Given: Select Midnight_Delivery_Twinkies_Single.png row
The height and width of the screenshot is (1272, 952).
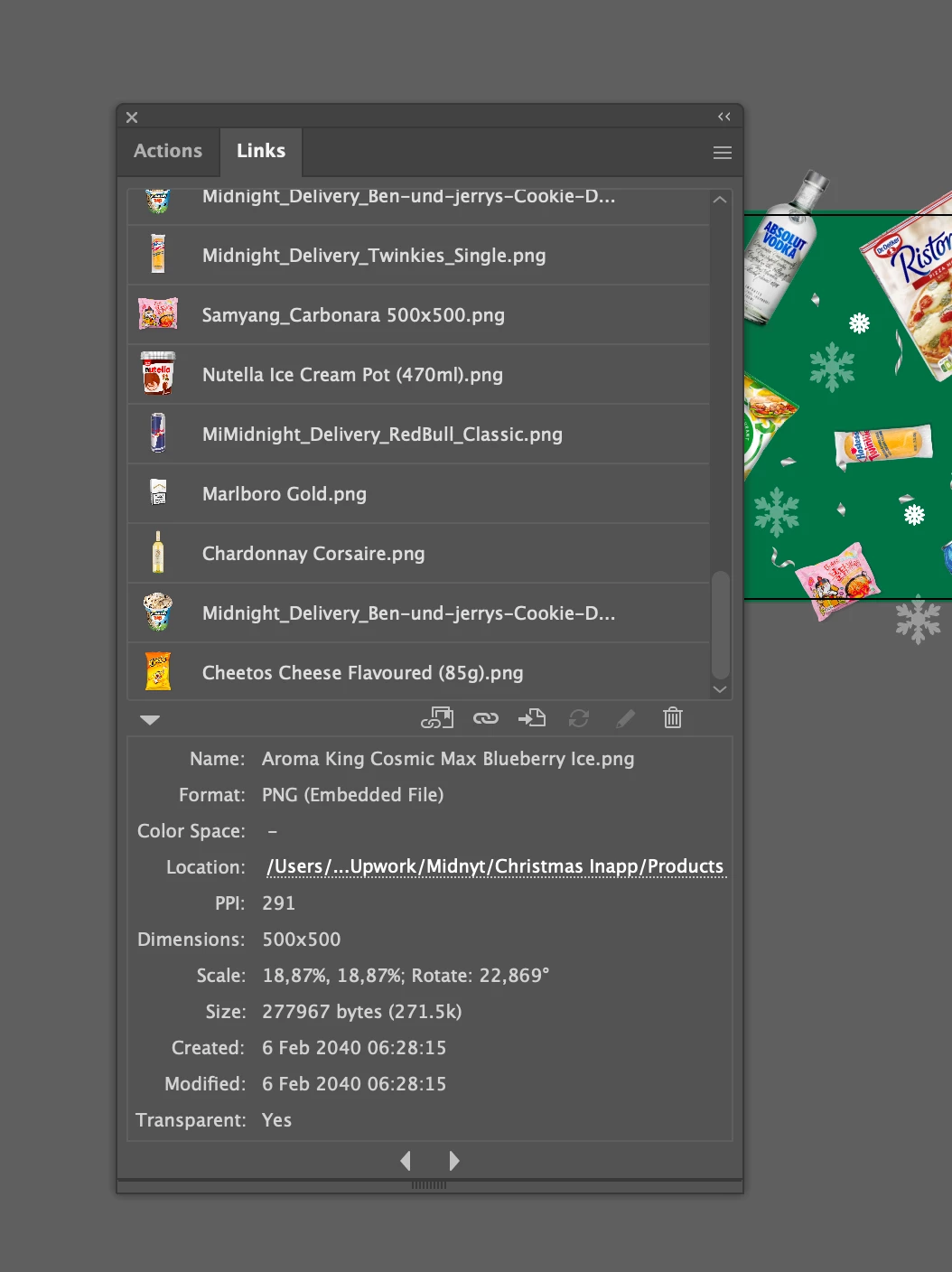Looking at the screenshot, I should pyautogui.click(x=419, y=256).
